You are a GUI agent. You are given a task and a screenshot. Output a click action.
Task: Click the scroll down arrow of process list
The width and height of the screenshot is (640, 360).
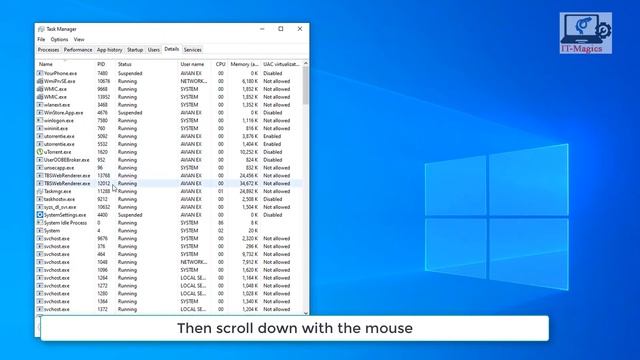click(306, 313)
